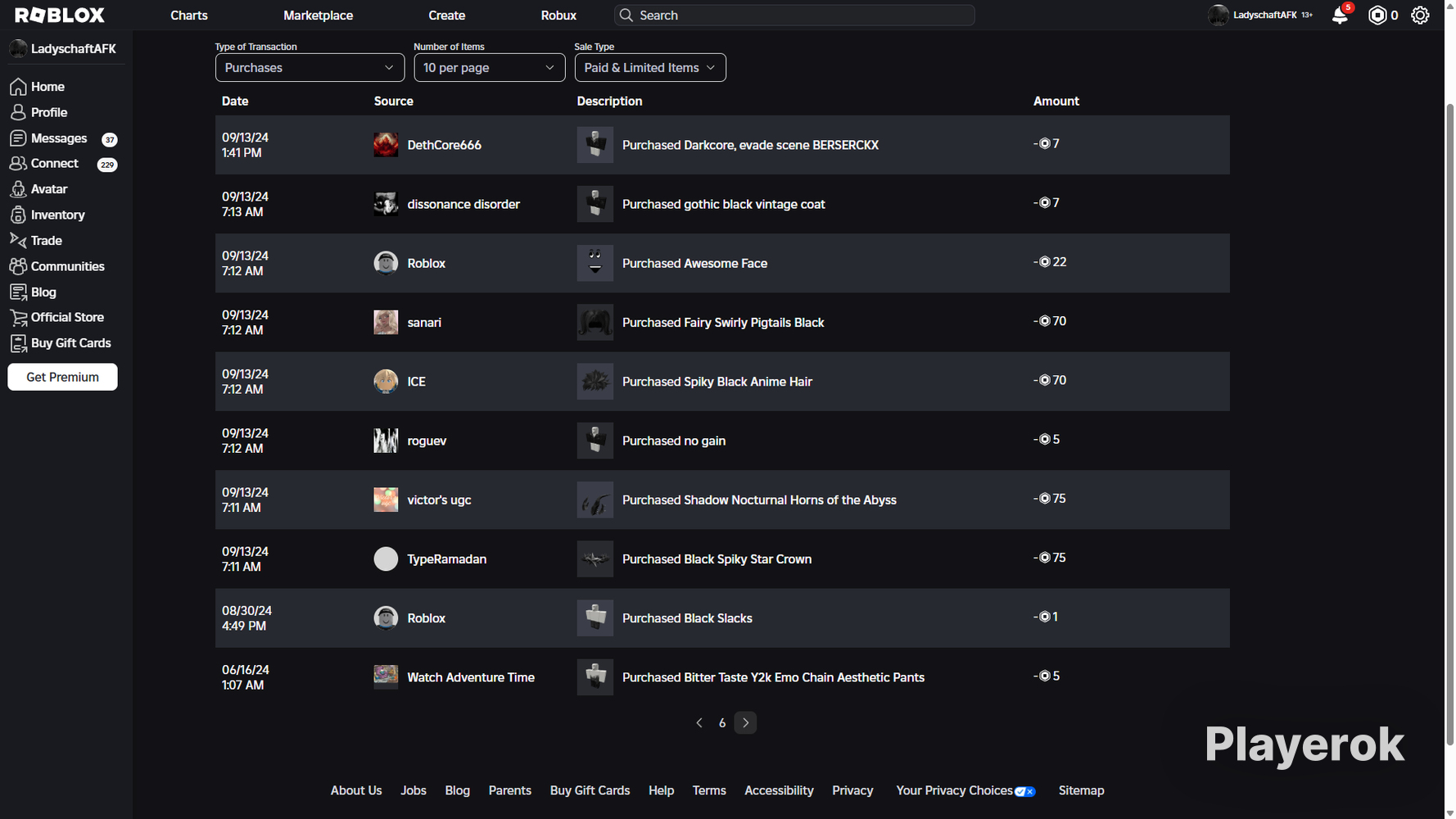Image resolution: width=1456 pixels, height=819 pixels.
Task: Open the Jobs footer link
Action: click(414, 790)
